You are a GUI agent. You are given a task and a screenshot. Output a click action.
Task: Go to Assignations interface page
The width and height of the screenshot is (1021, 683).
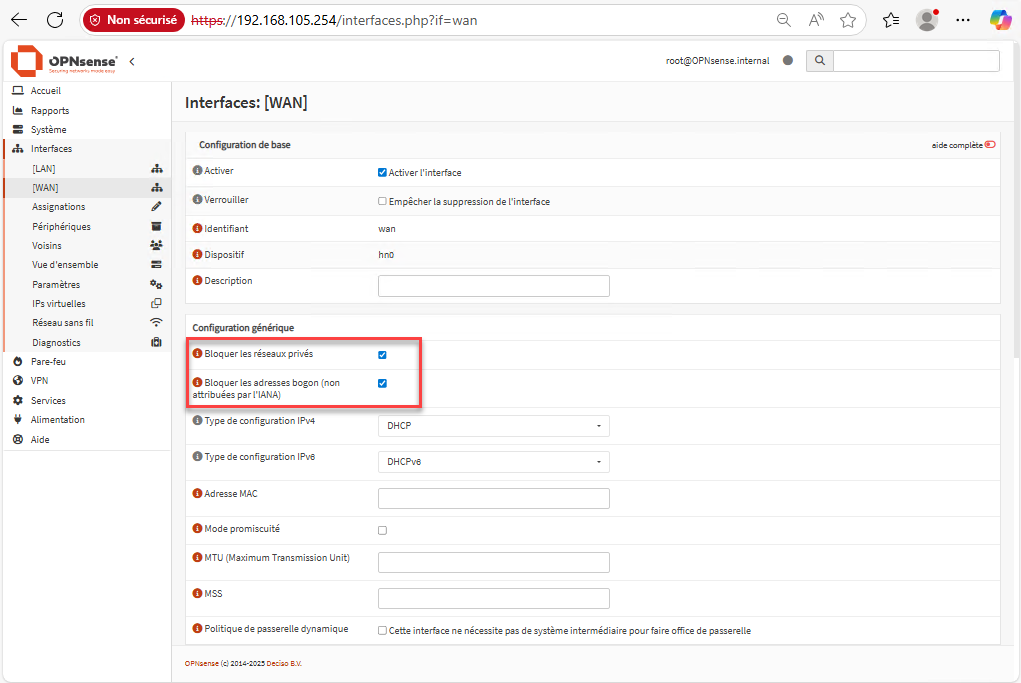click(x=59, y=207)
